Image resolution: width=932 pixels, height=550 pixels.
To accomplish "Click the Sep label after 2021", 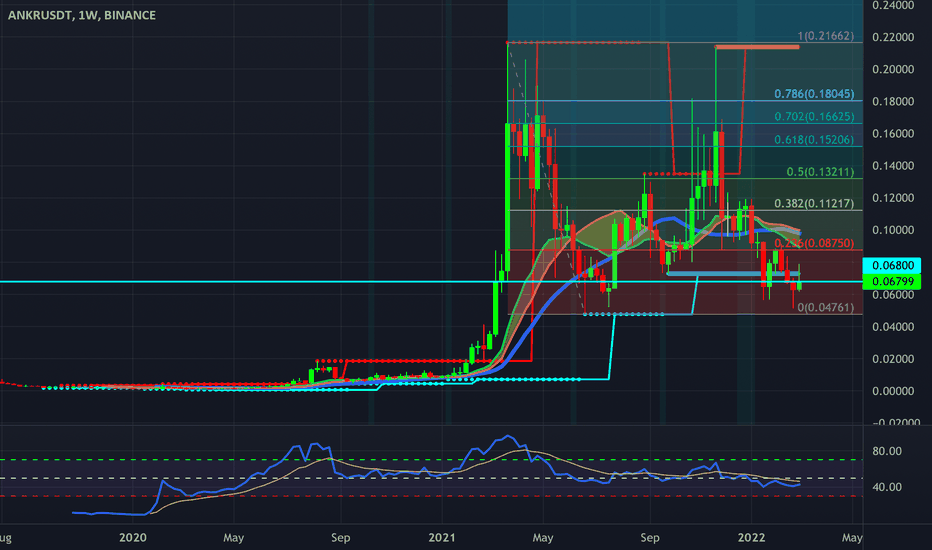I will pos(650,538).
